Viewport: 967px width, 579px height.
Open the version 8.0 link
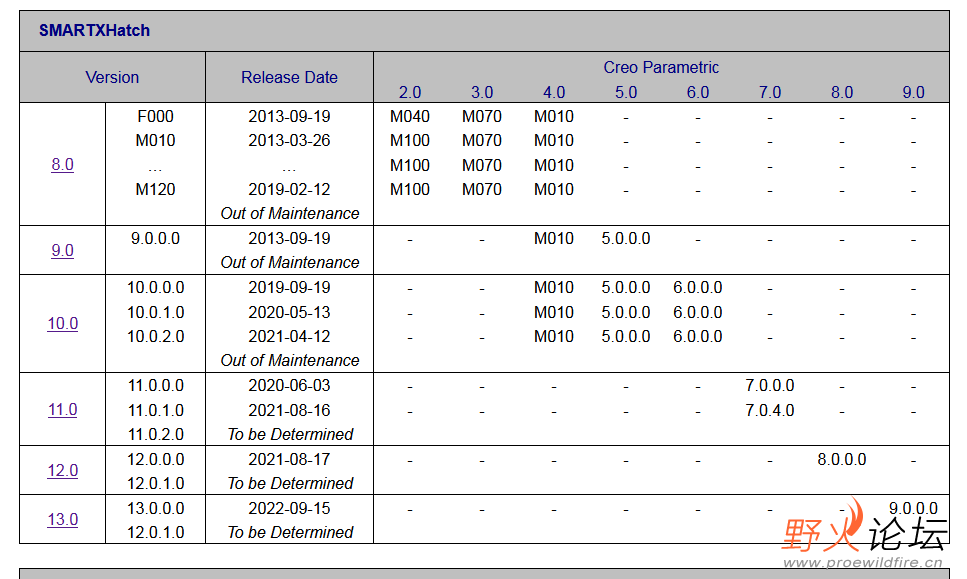tap(62, 165)
